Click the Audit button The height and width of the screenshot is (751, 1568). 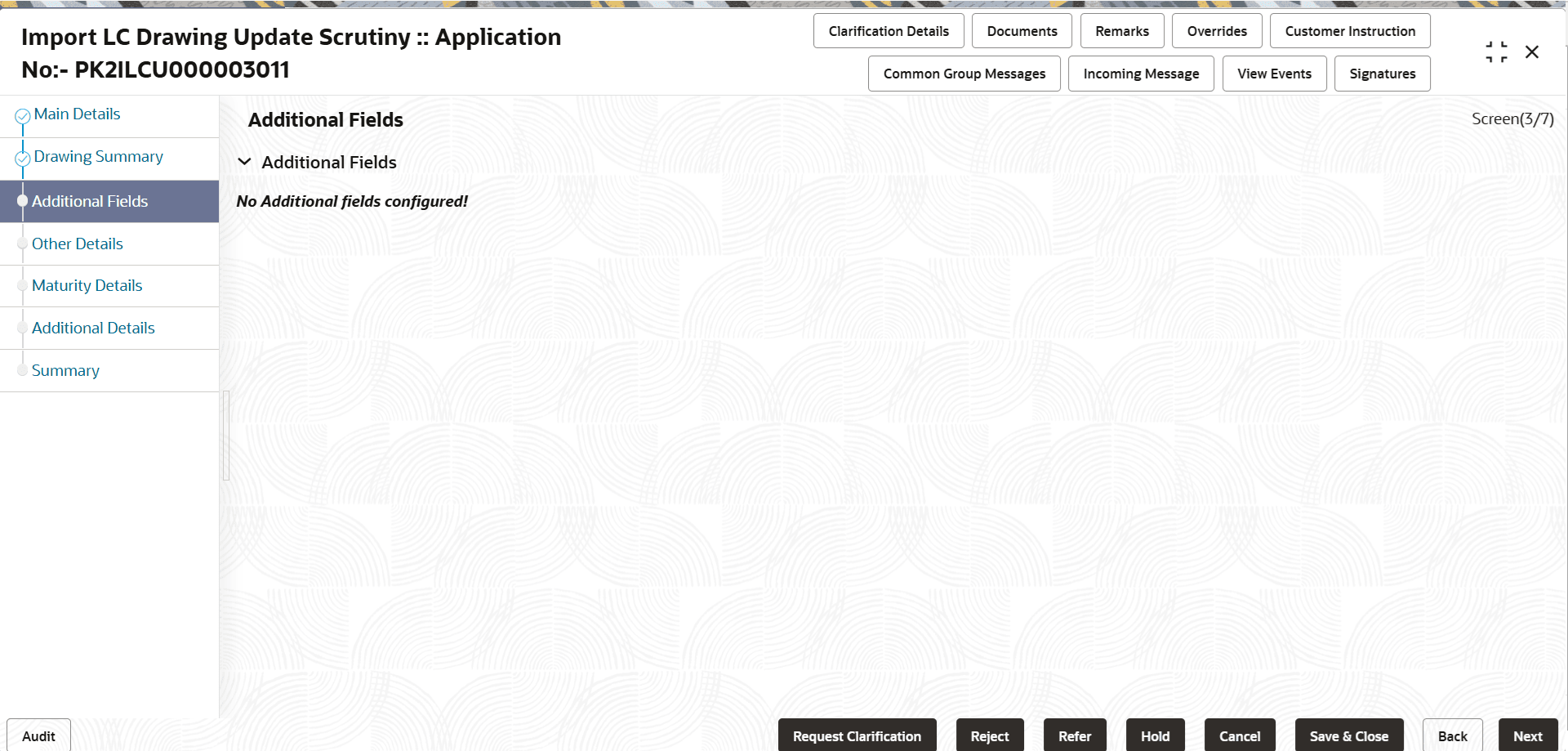coord(38,736)
